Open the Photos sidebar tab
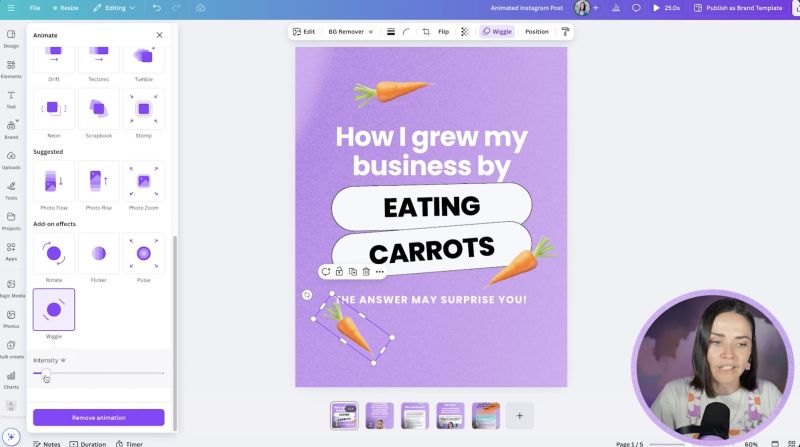The width and height of the screenshot is (800, 447). pyautogui.click(x=11, y=319)
